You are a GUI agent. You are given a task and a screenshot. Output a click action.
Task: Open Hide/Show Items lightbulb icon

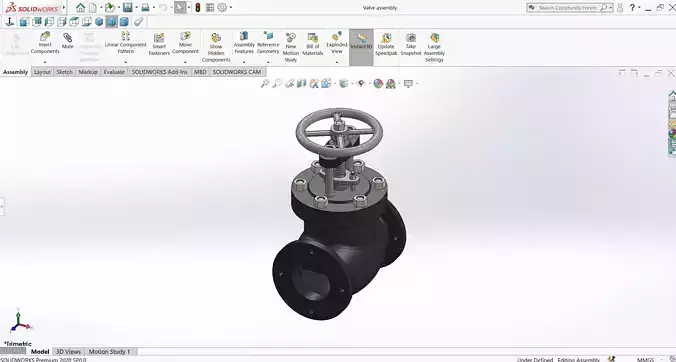(x=361, y=83)
